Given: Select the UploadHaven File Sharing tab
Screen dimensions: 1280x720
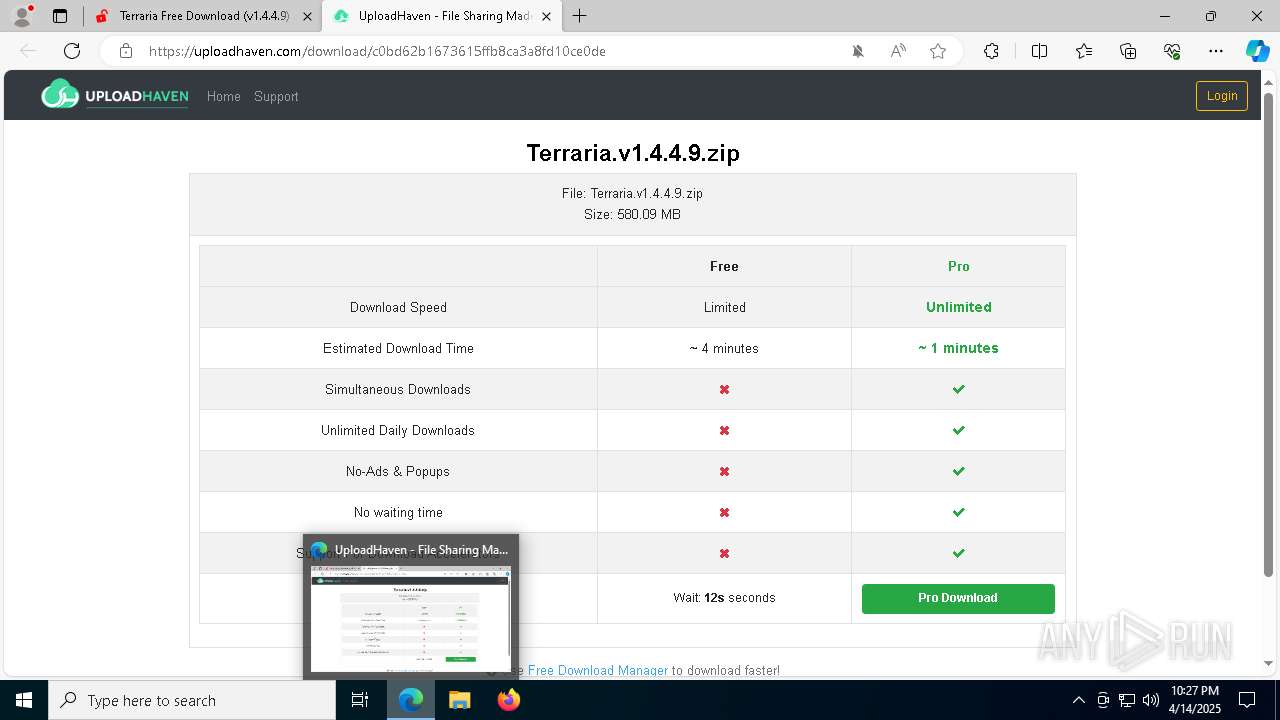Looking at the screenshot, I should pyautogui.click(x=445, y=16).
